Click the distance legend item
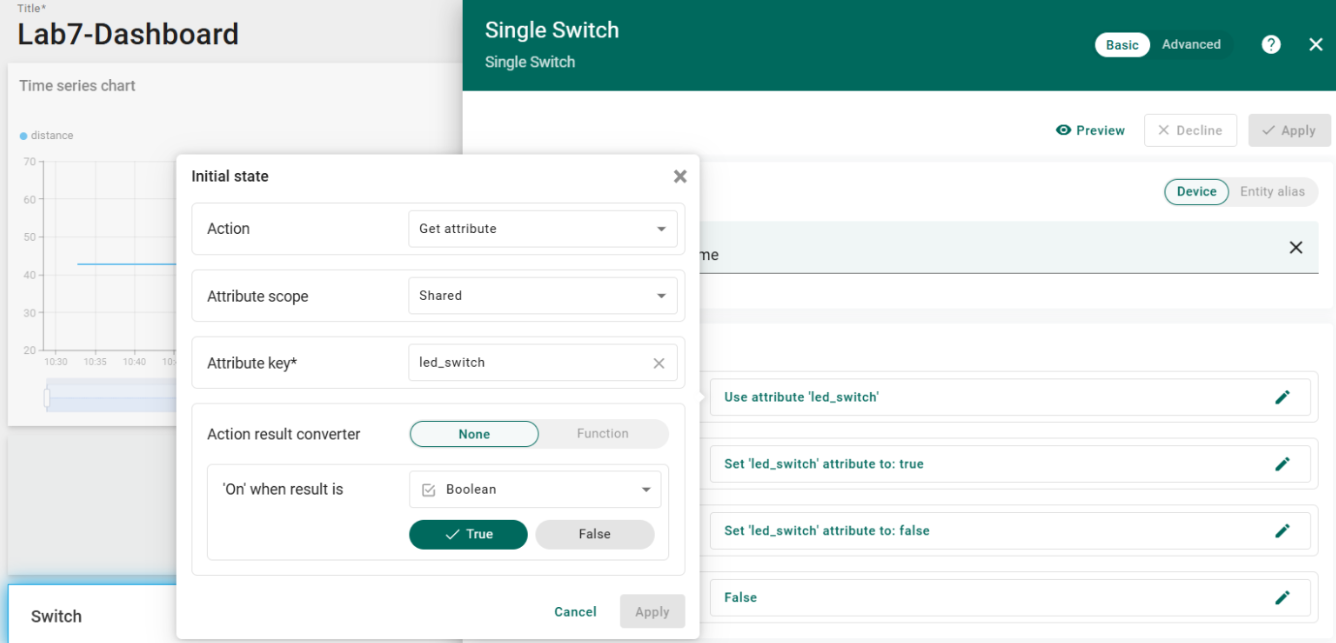This screenshot has height=643, width=1336. (x=47, y=135)
